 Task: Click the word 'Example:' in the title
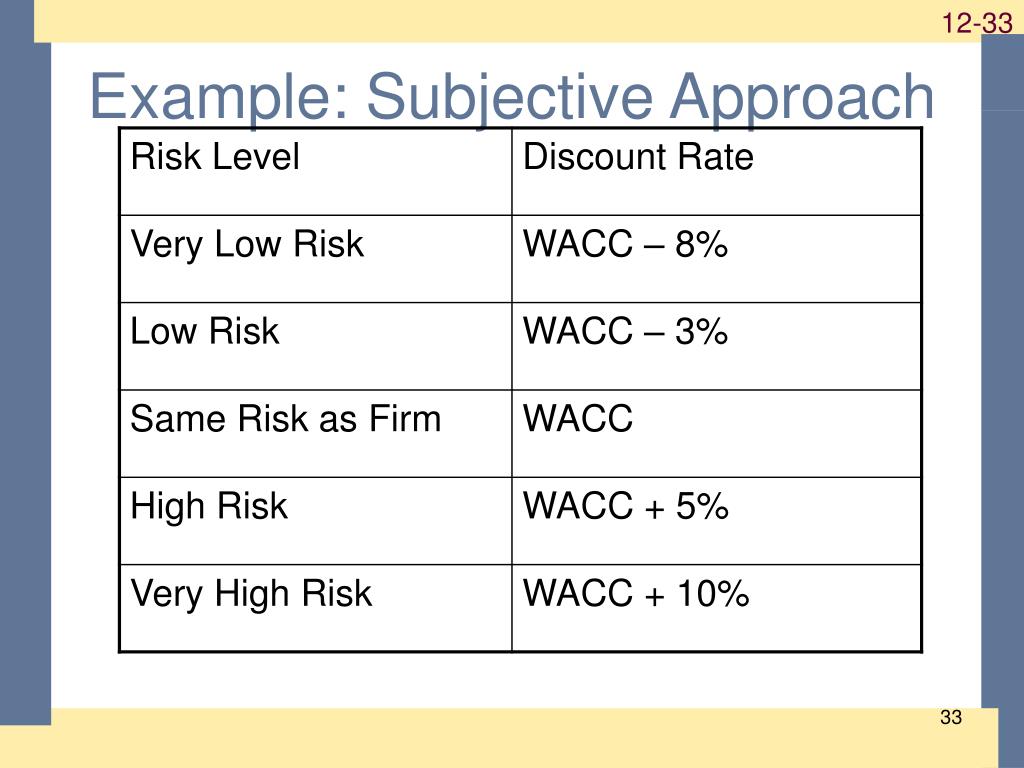point(219,97)
